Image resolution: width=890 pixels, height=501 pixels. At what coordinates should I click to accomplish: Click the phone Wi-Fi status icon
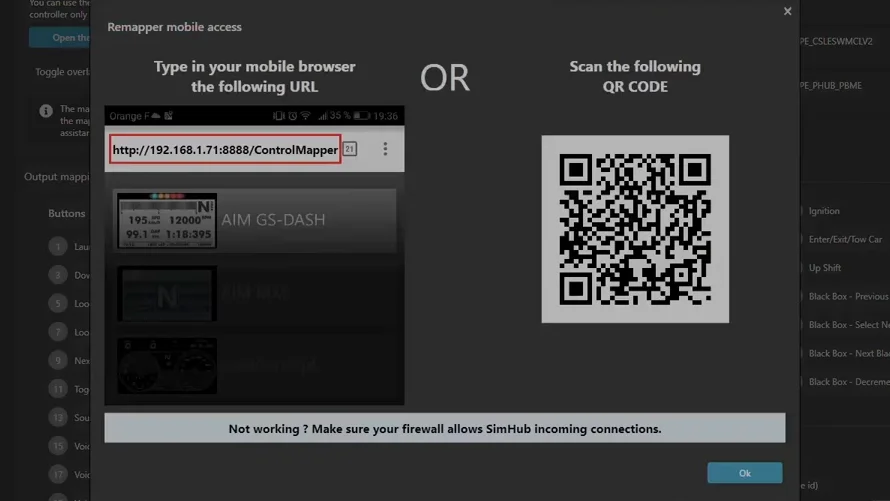pyautogui.click(x=305, y=116)
